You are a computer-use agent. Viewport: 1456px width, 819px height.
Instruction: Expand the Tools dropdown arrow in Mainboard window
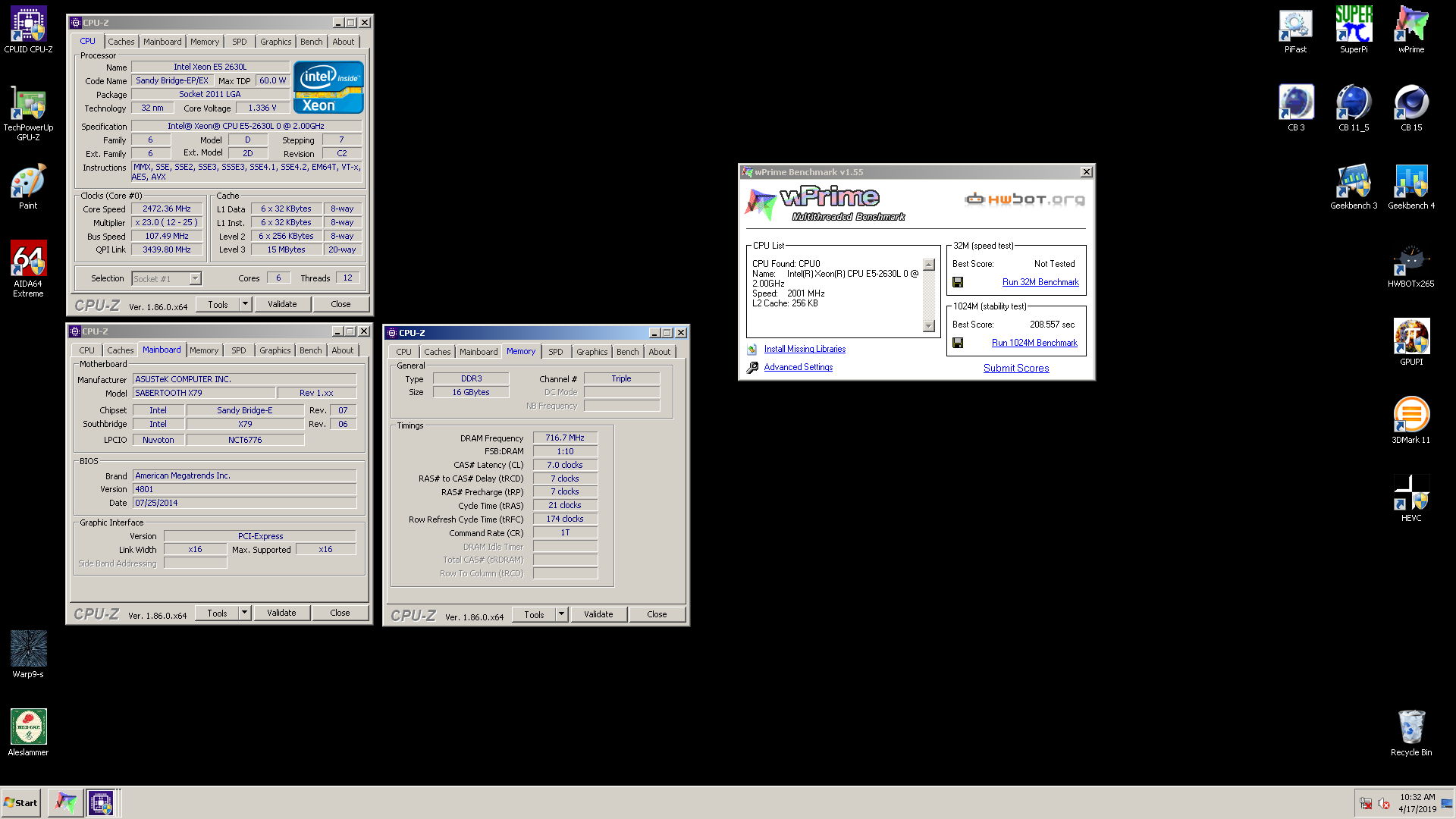(244, 613)
